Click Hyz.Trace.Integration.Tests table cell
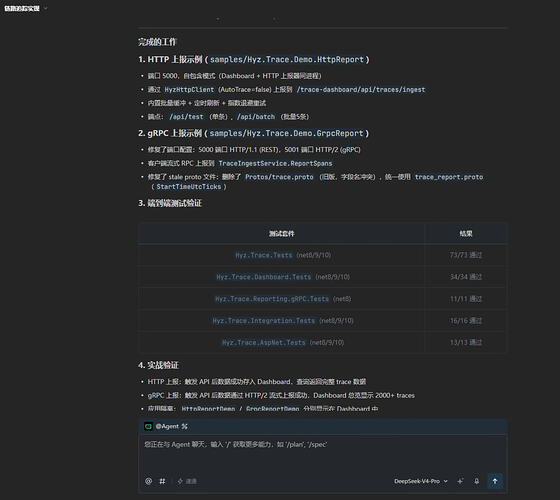The height and width of the screenshot is (500, 560). [x=264, y=321]
